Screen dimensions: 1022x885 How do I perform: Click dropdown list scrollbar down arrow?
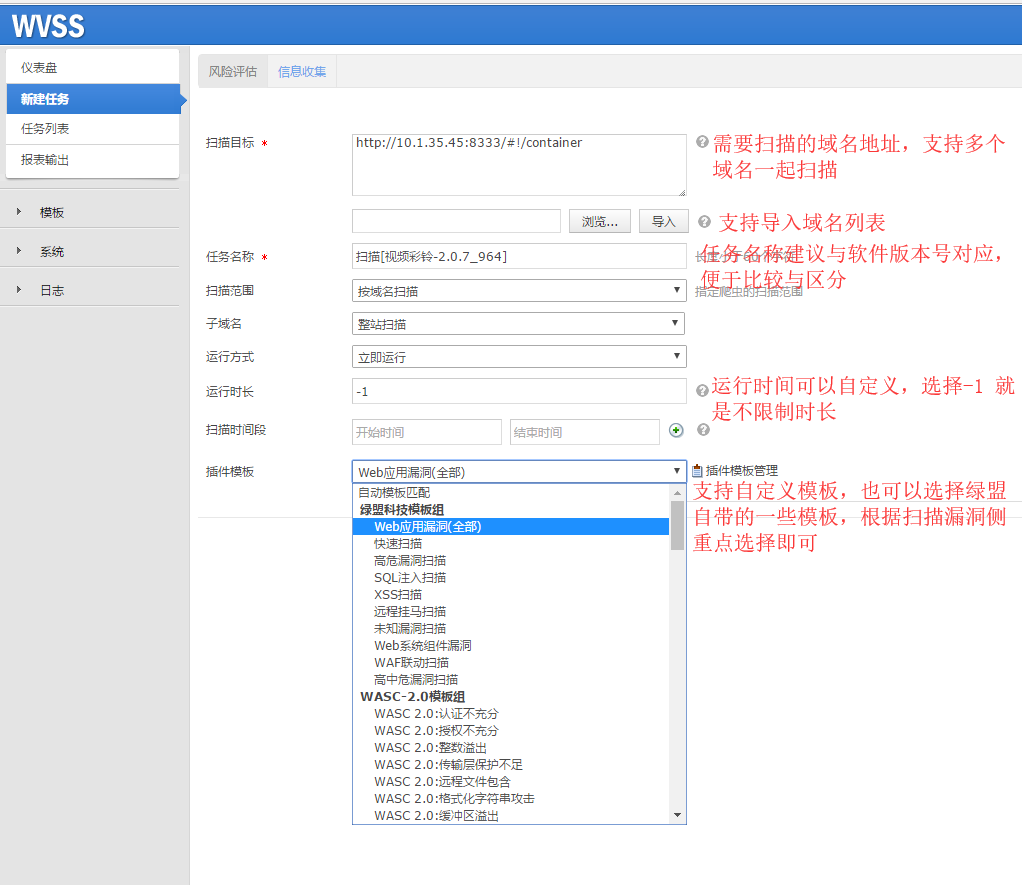677,815
